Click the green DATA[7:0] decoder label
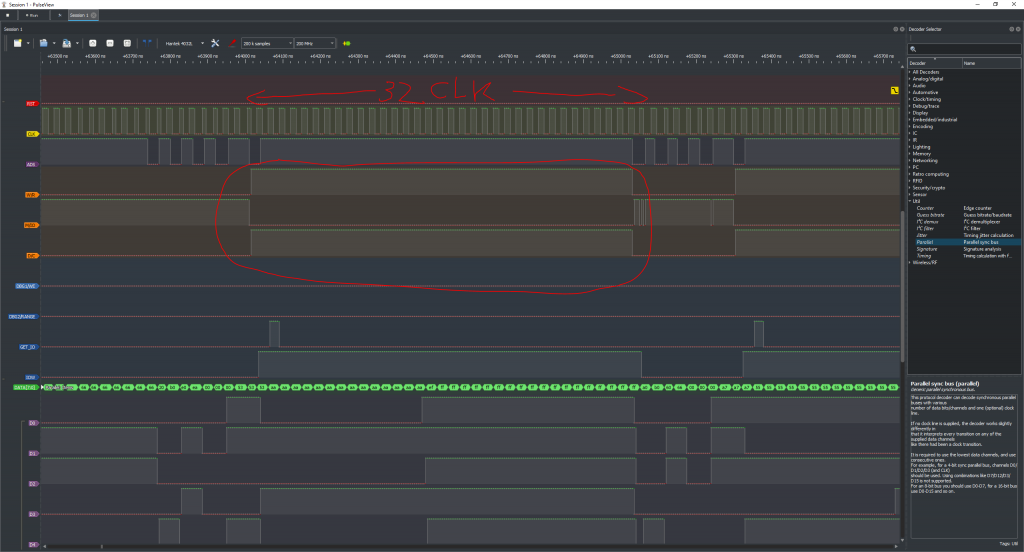 tap(26, 387)
